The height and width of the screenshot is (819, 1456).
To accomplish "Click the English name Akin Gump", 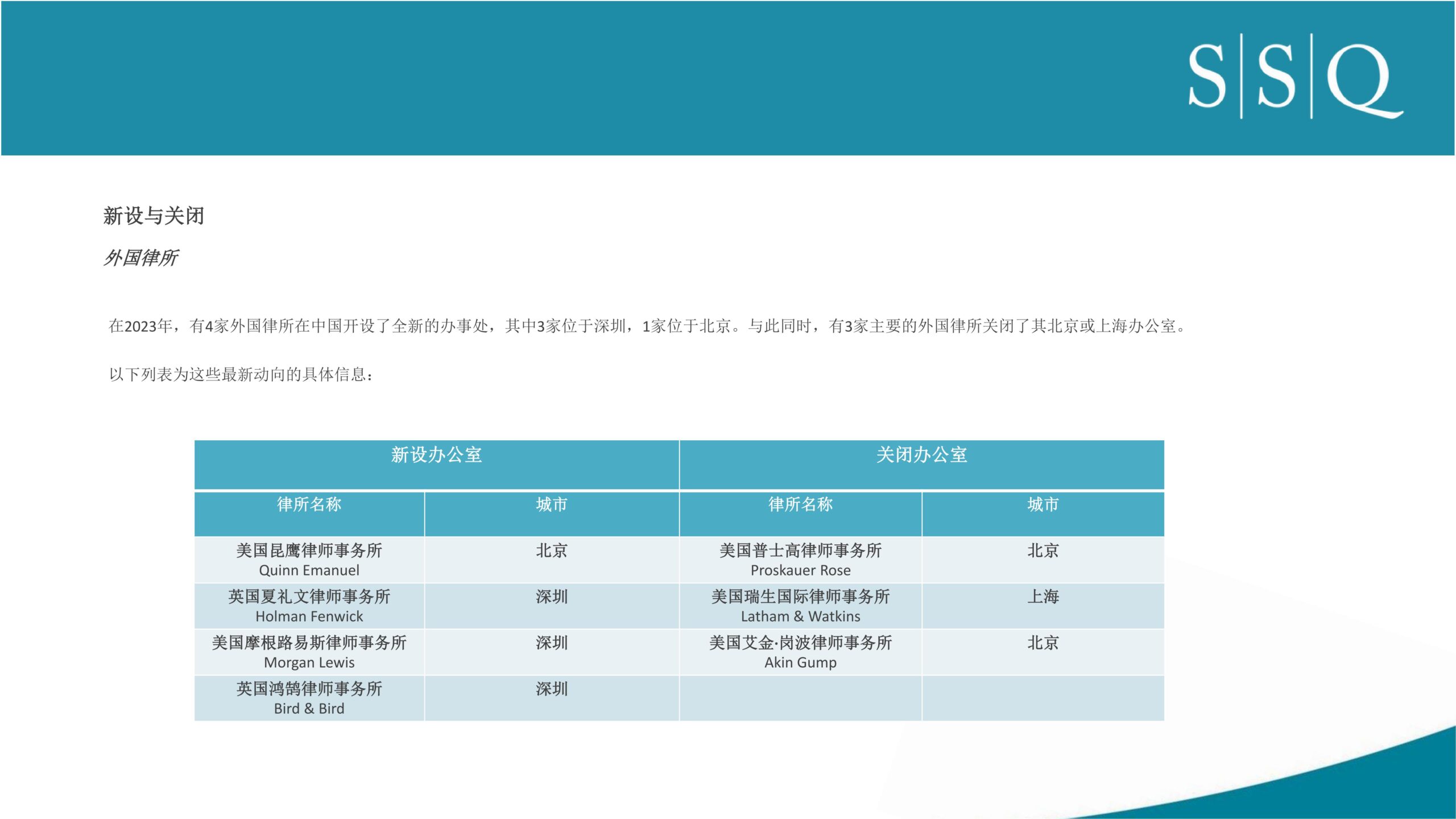I will pos(800,663).
